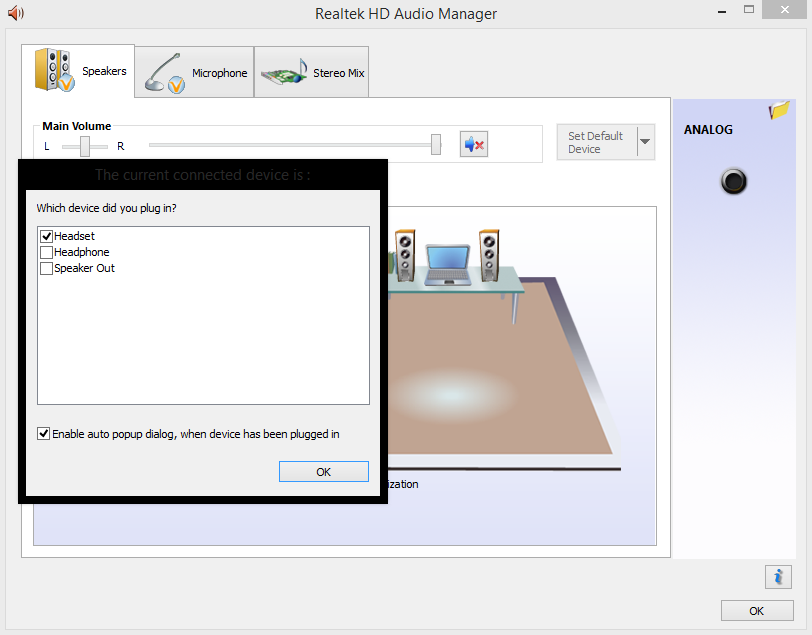The height and width of the screenshot is (635, 812).
Task: Click the main volume slider thumb
Action: pos(436,145)
